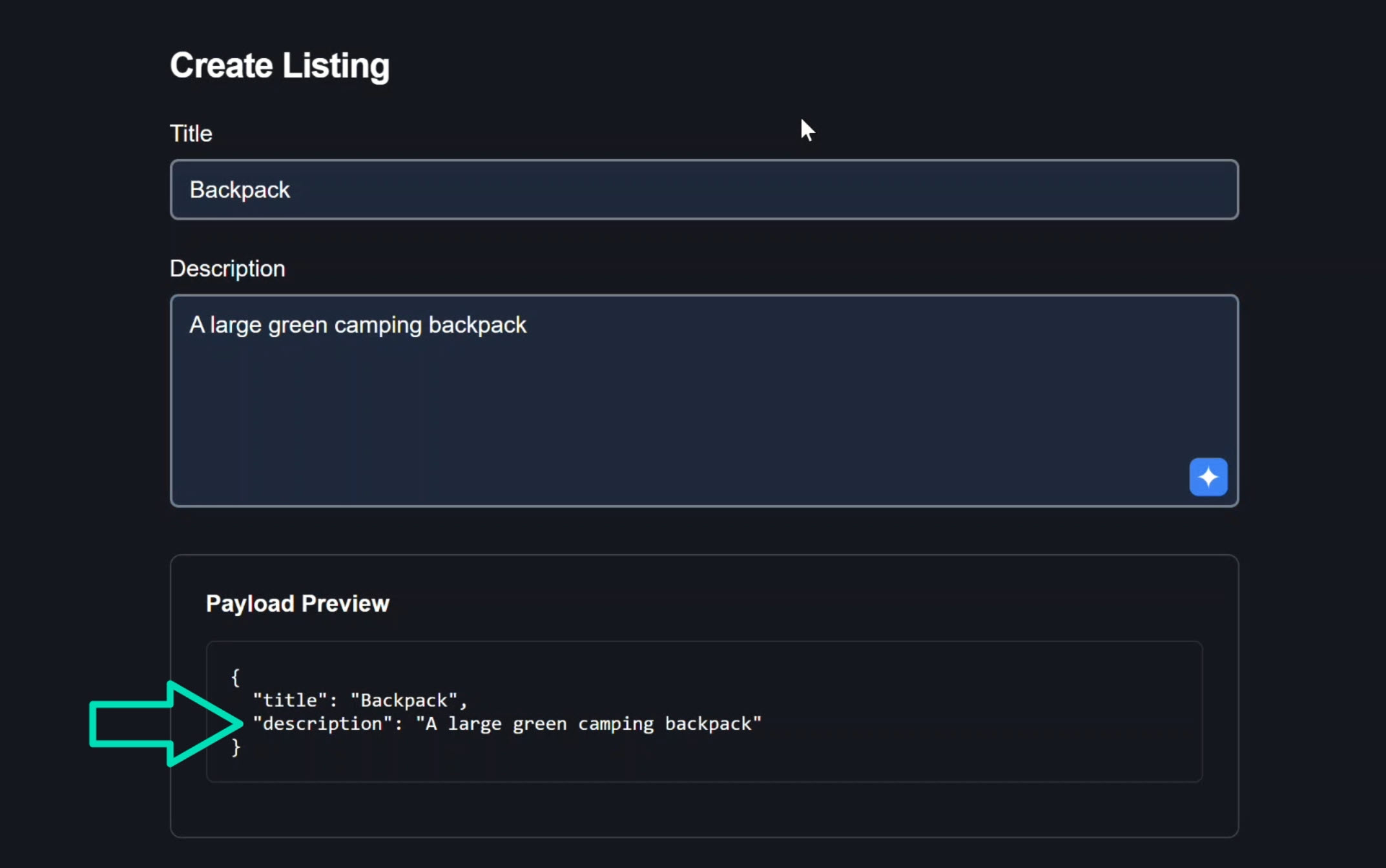This screenshot has height=868, width=1386.
Task: Click the Create Listing page title
Action: point(279,65)
